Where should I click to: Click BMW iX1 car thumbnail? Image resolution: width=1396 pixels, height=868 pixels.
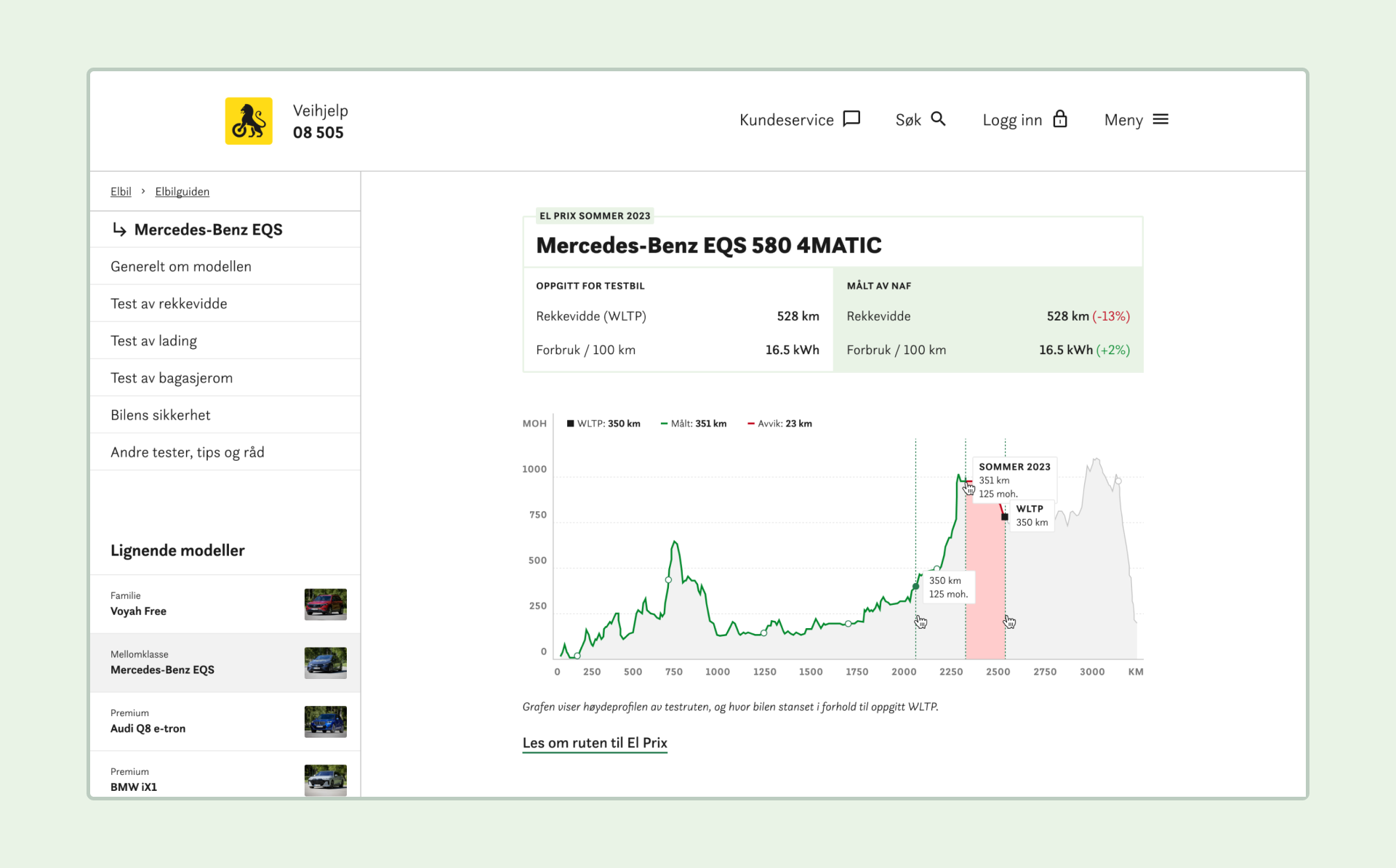point(325,780)
